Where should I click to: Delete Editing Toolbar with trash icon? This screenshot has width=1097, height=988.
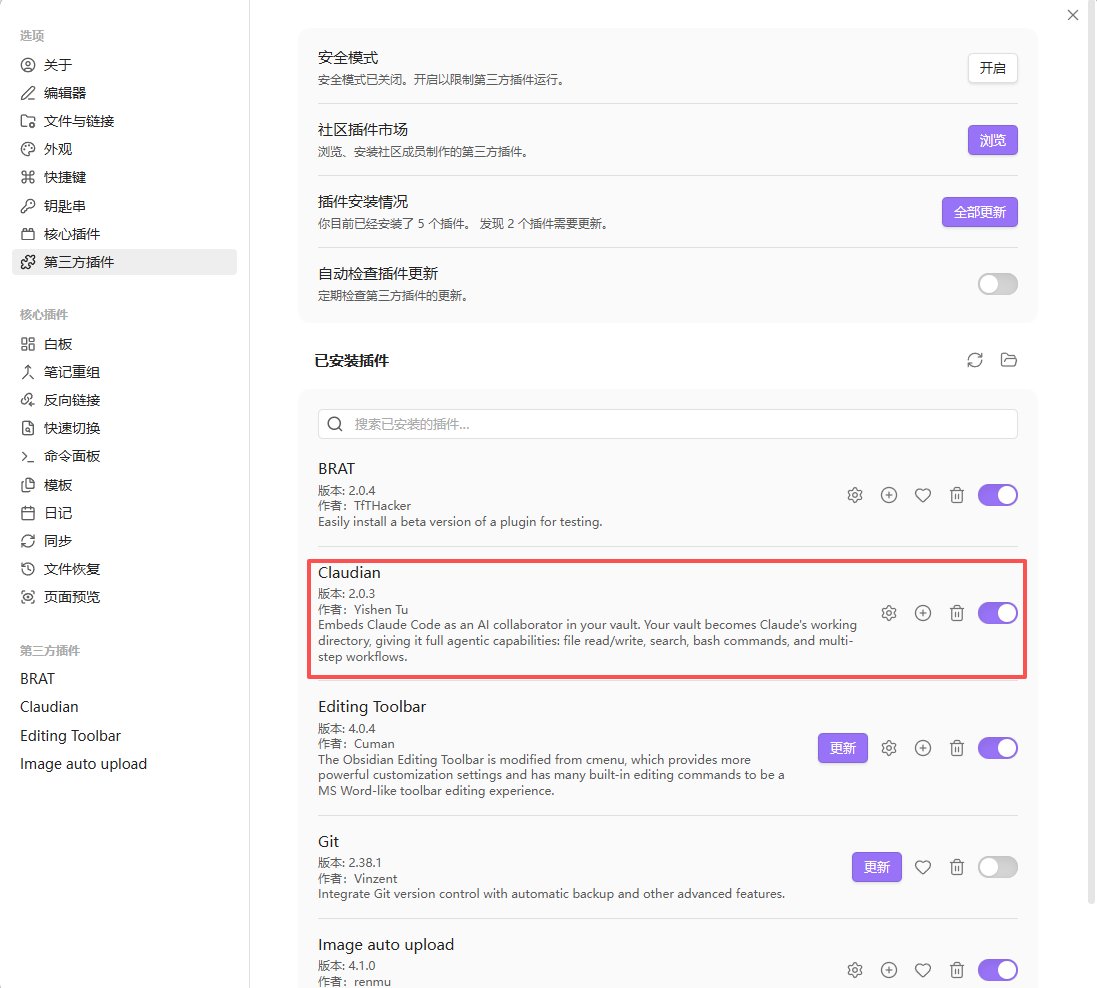(956, 748)
